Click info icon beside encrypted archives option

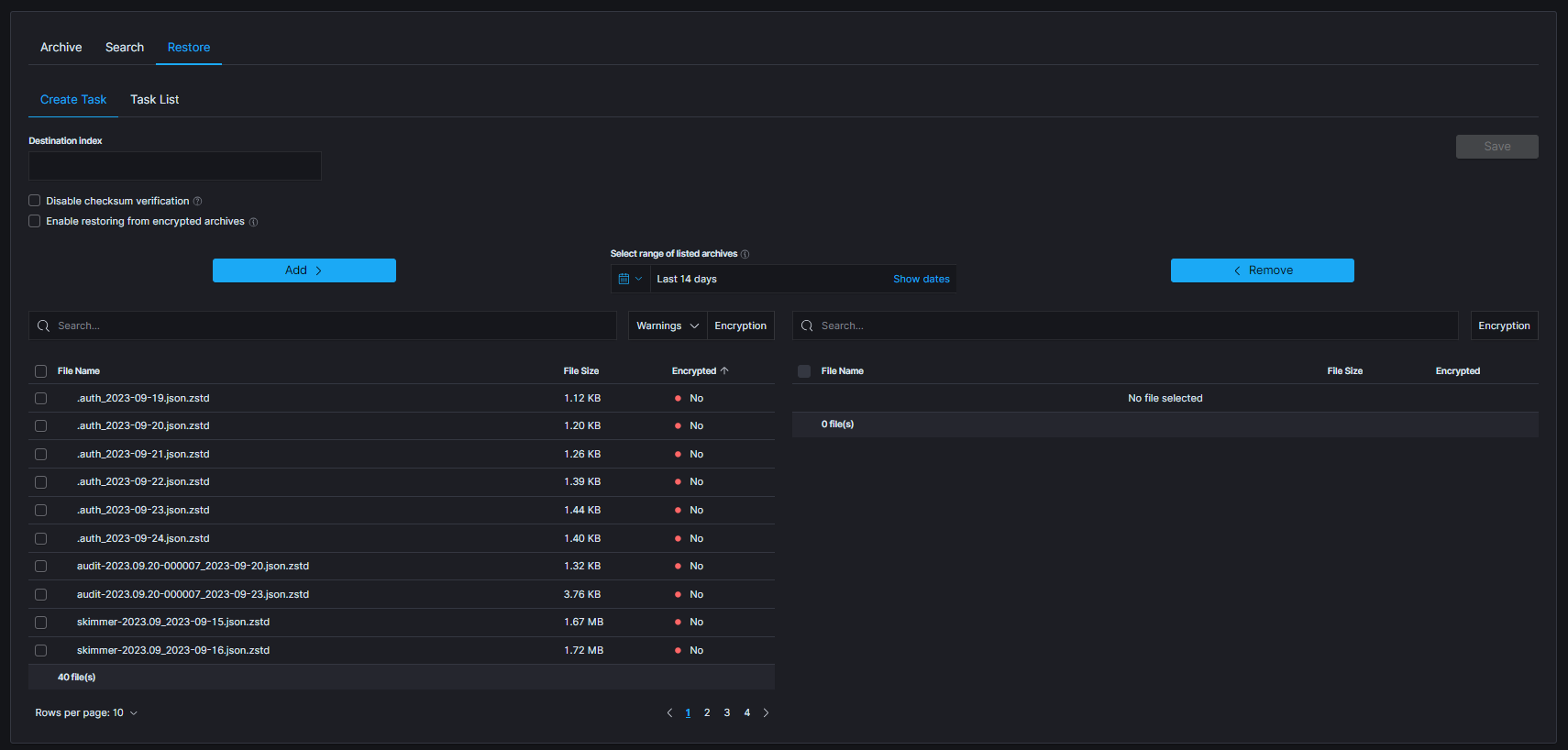coord(254,222)
